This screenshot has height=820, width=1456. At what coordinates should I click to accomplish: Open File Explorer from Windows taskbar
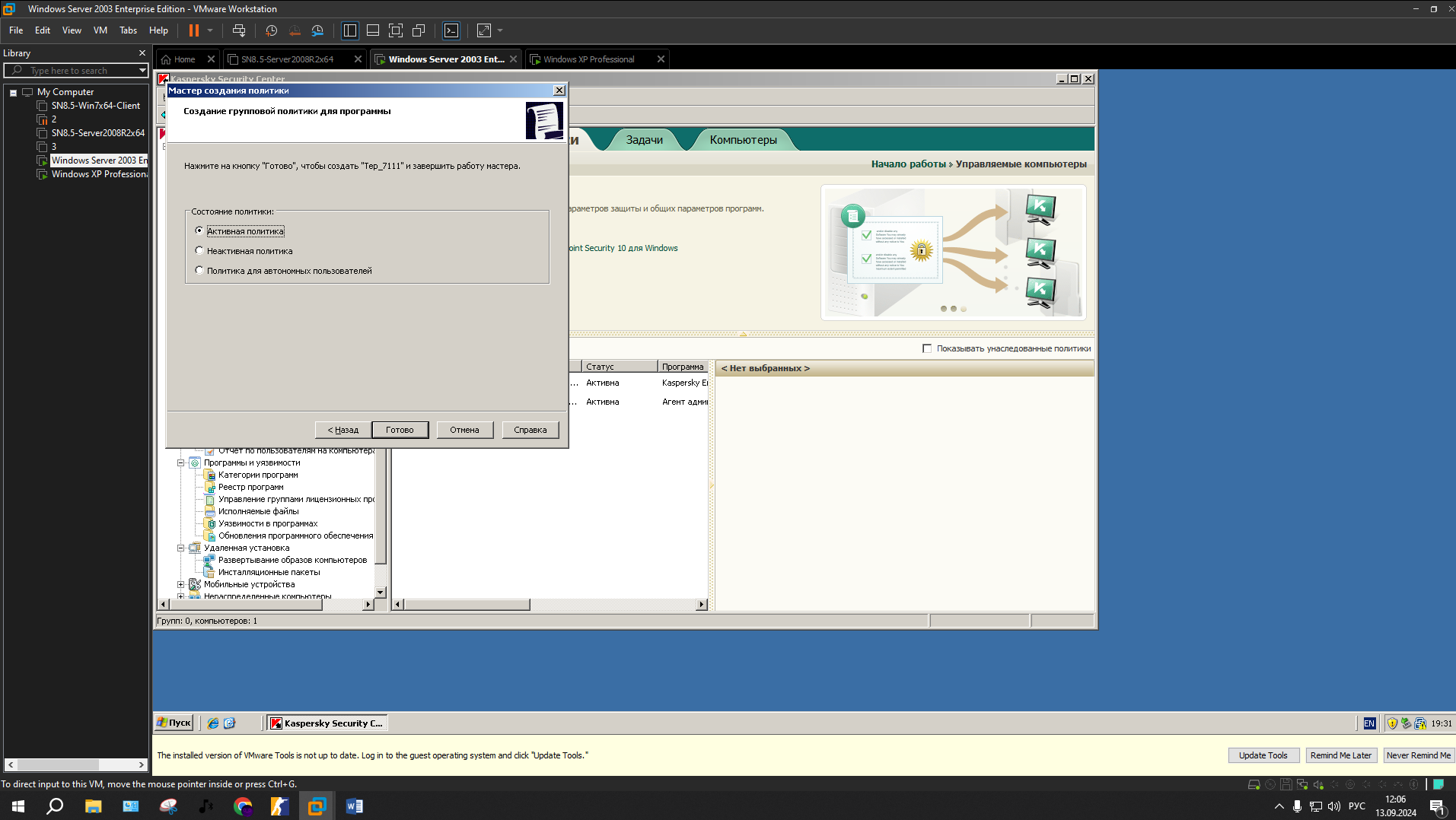(93, 806)
